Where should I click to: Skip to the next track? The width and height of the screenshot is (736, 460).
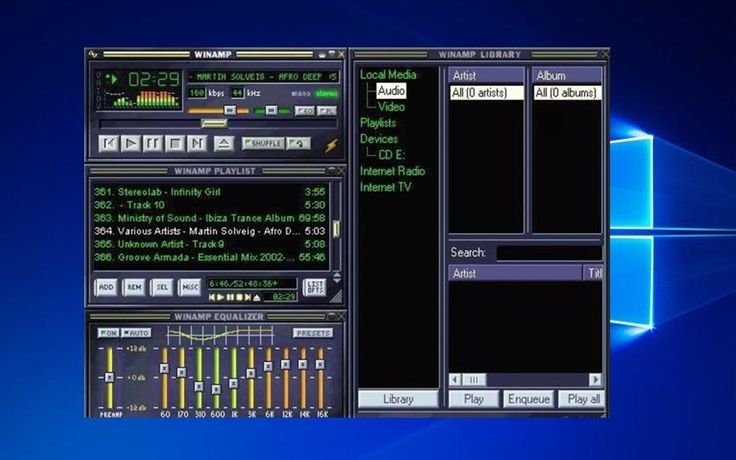click(196, 144)
